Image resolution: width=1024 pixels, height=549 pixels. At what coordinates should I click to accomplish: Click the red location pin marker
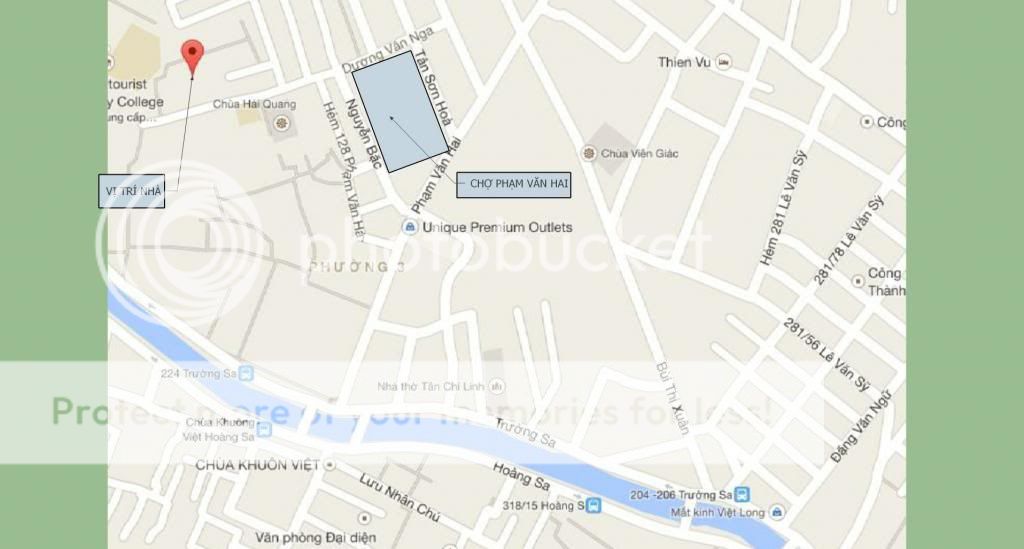[x=192, y=56]
